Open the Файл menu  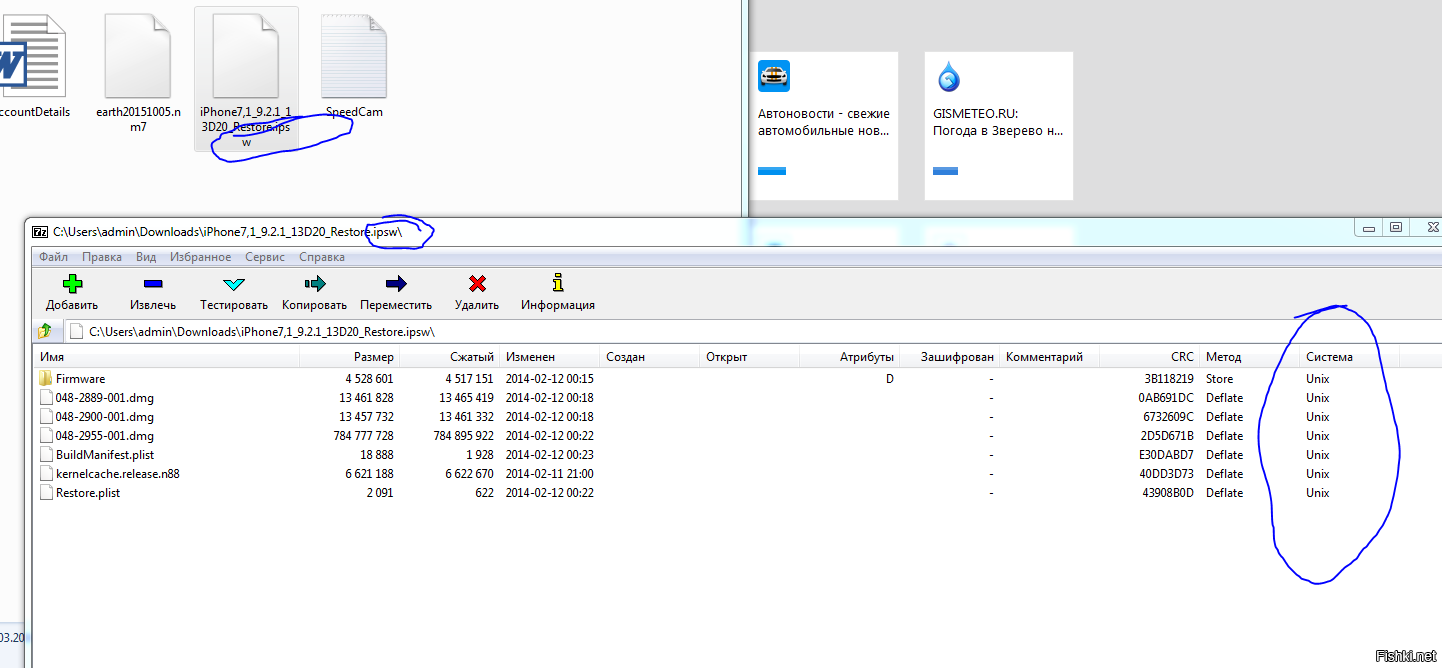point(53,257)
